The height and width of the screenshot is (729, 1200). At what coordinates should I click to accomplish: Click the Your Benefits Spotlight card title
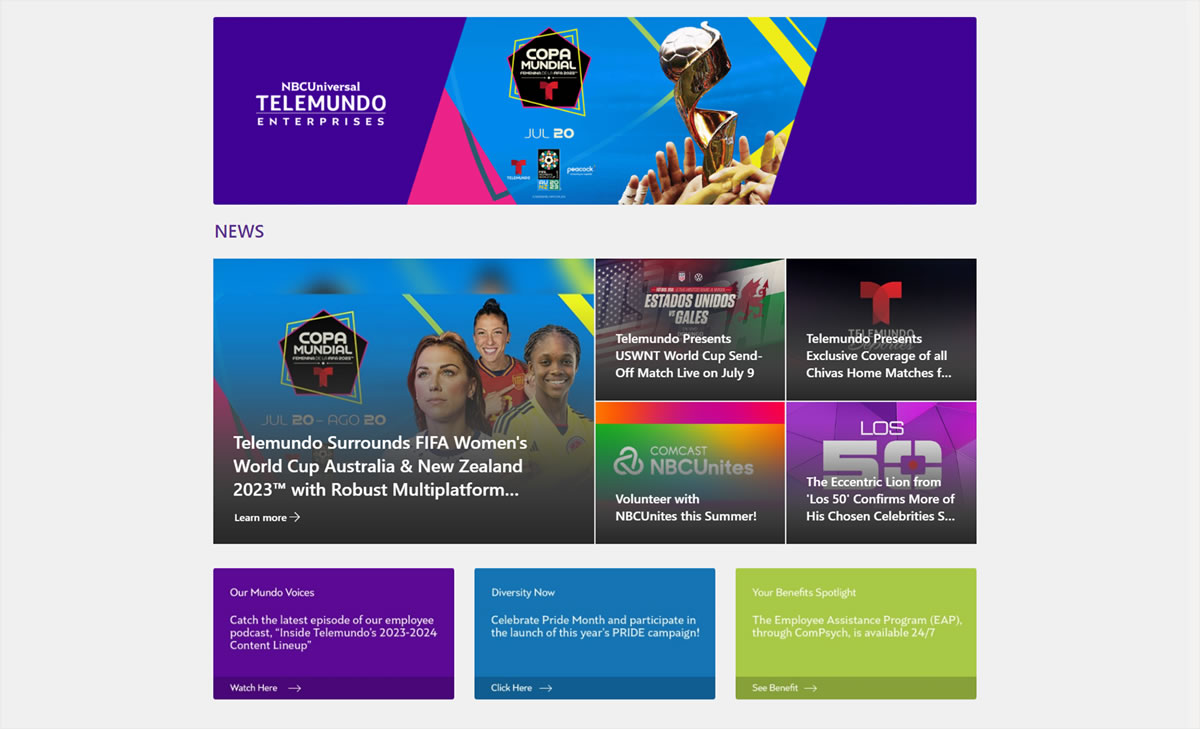[x=804, y=593]
